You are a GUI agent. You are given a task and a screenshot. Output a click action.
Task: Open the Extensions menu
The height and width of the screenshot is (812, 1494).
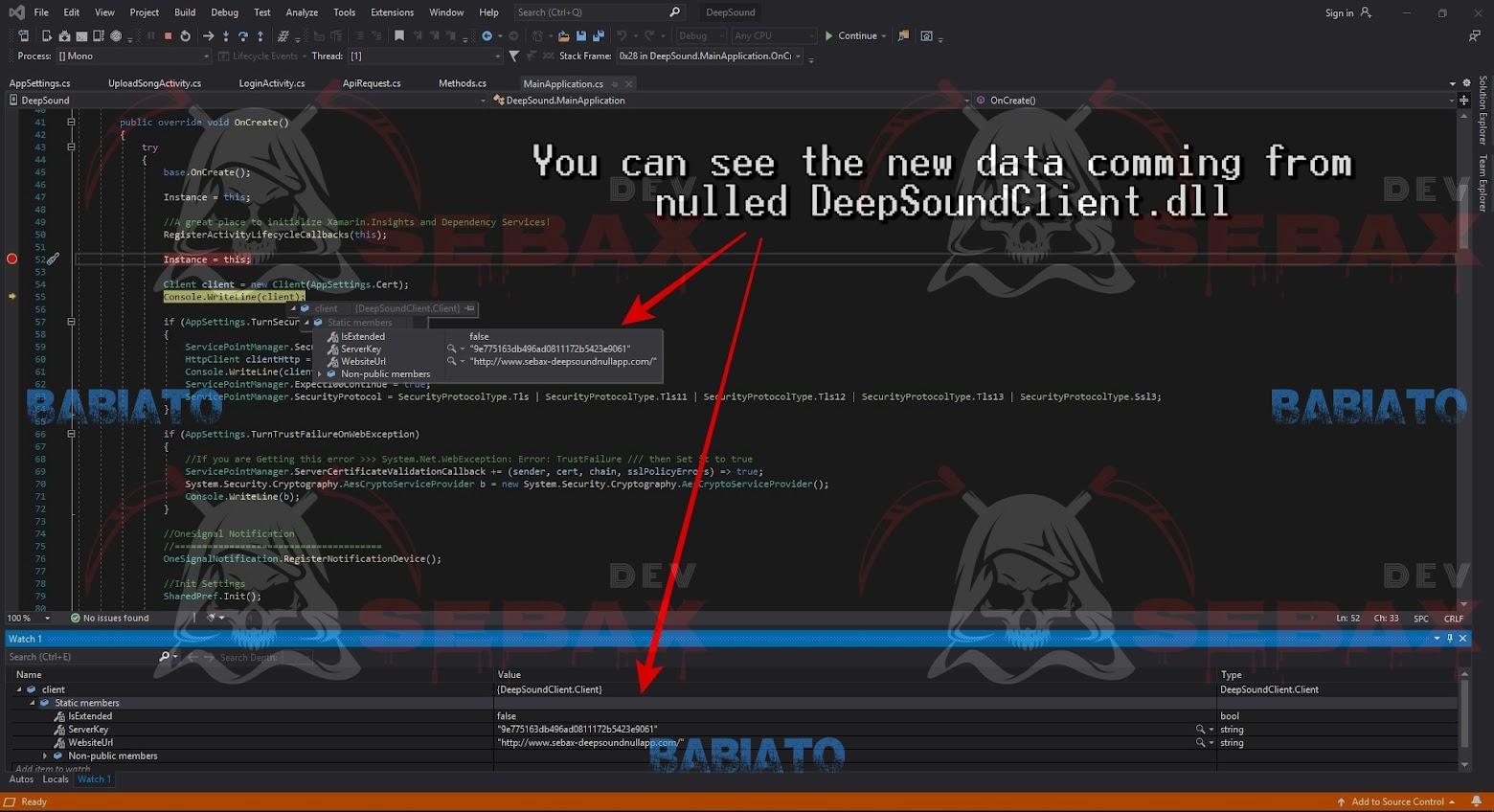tap(392, 12)
